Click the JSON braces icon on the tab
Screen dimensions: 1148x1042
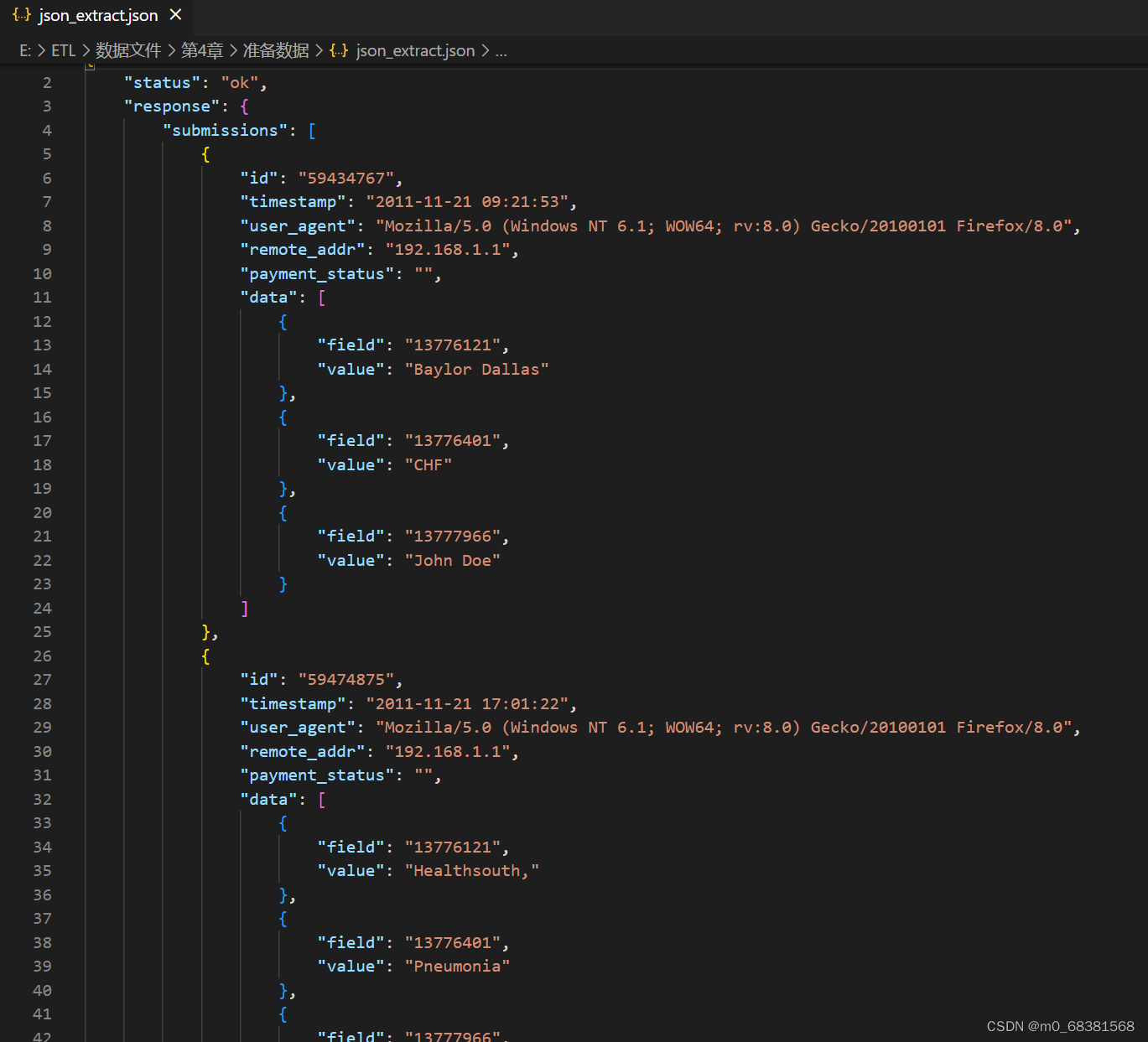tap(21, 14)
